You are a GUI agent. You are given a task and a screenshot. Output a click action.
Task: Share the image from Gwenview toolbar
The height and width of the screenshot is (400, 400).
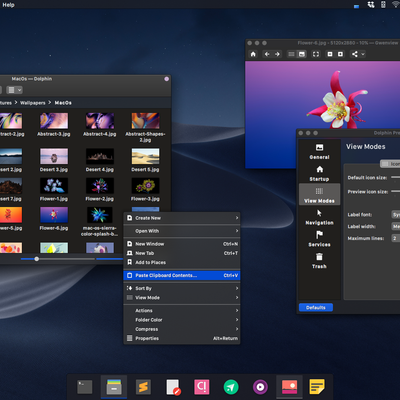point(355,54)
